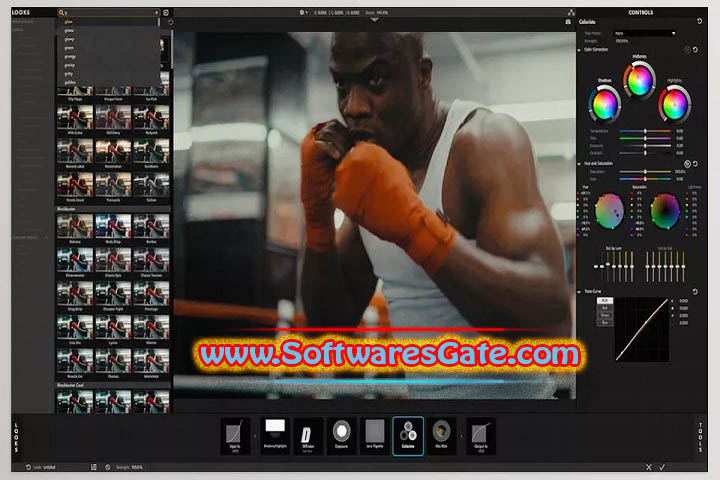Select the Diffusion tool in the tool chain
The width and height of the screenshot is (720, 480).
tap(308, 435)
